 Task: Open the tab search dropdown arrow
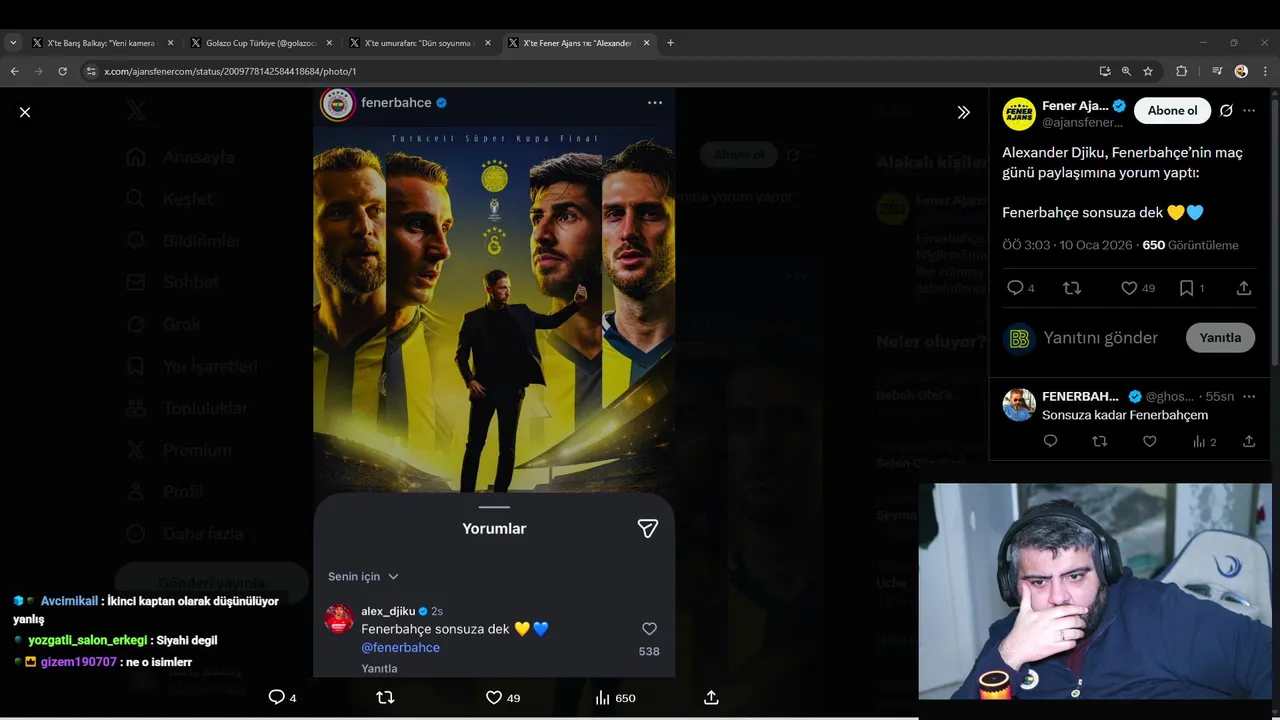[x=13, y=43]
